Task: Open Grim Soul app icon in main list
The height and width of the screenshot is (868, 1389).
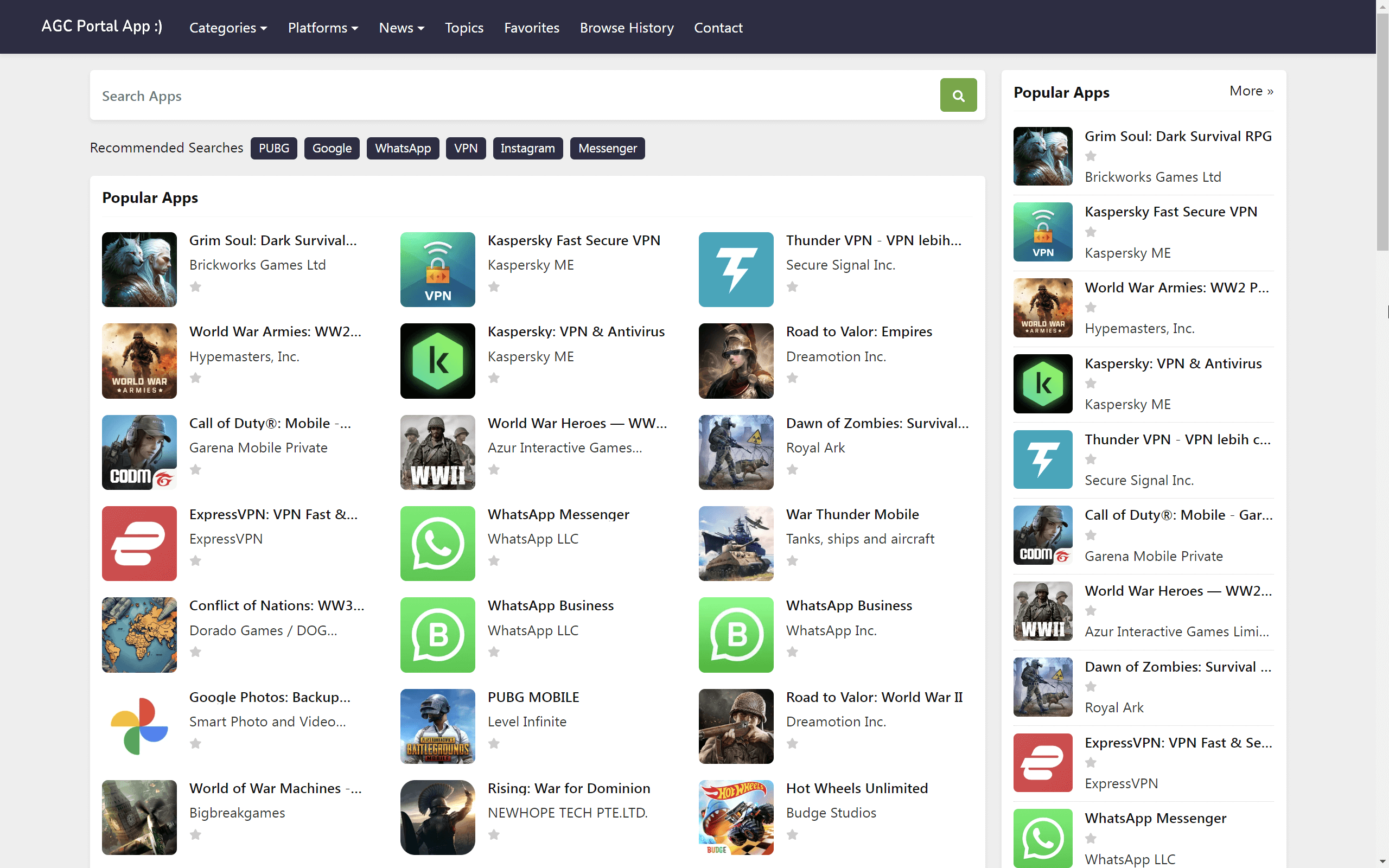Action: [x=139, y=269]
